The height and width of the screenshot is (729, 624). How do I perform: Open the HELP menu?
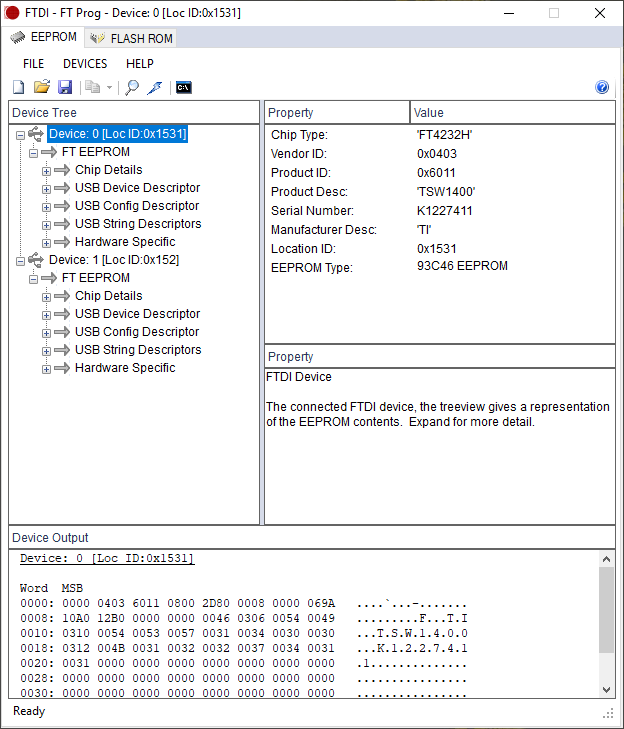click(139, 64)
